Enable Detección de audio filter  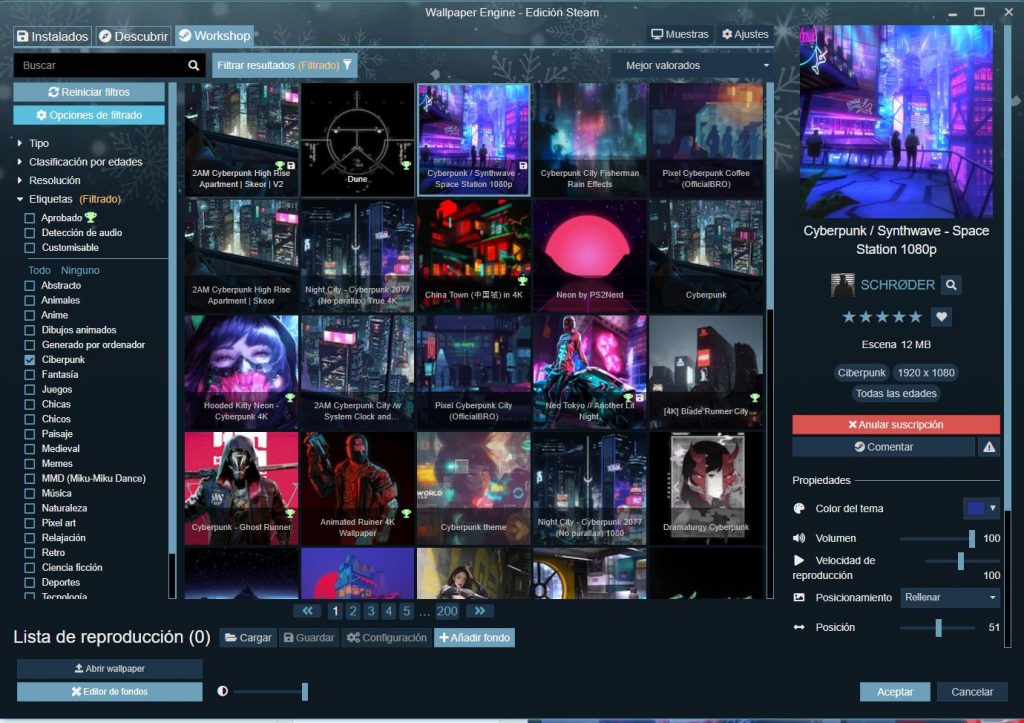[29, 233]
